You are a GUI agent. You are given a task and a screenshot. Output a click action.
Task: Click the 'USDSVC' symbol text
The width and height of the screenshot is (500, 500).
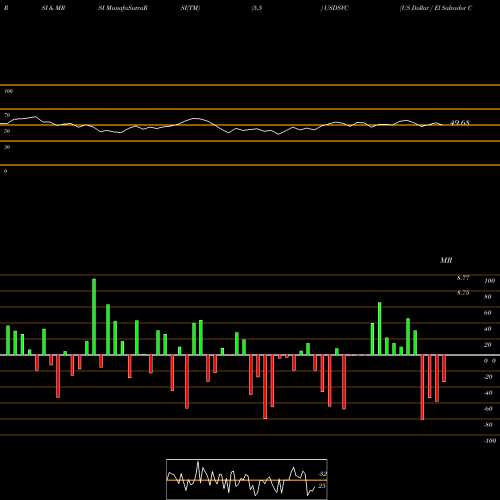tap(336, 8)
